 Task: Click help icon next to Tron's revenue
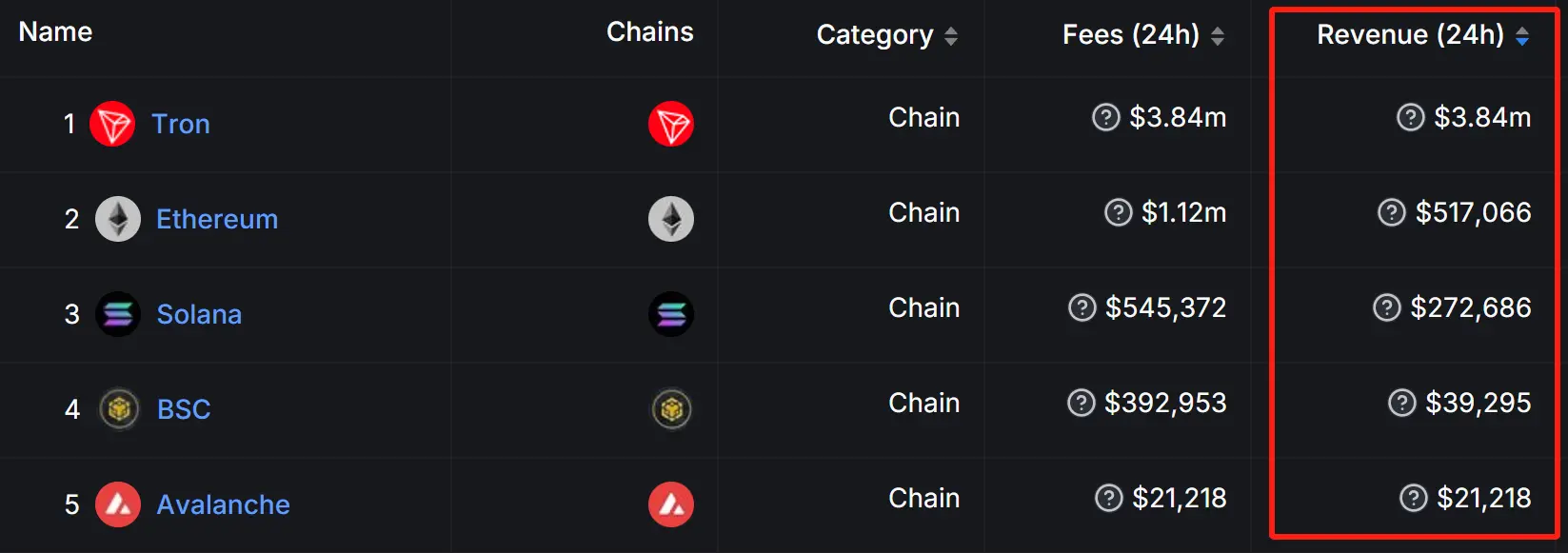pos(1410,117)
